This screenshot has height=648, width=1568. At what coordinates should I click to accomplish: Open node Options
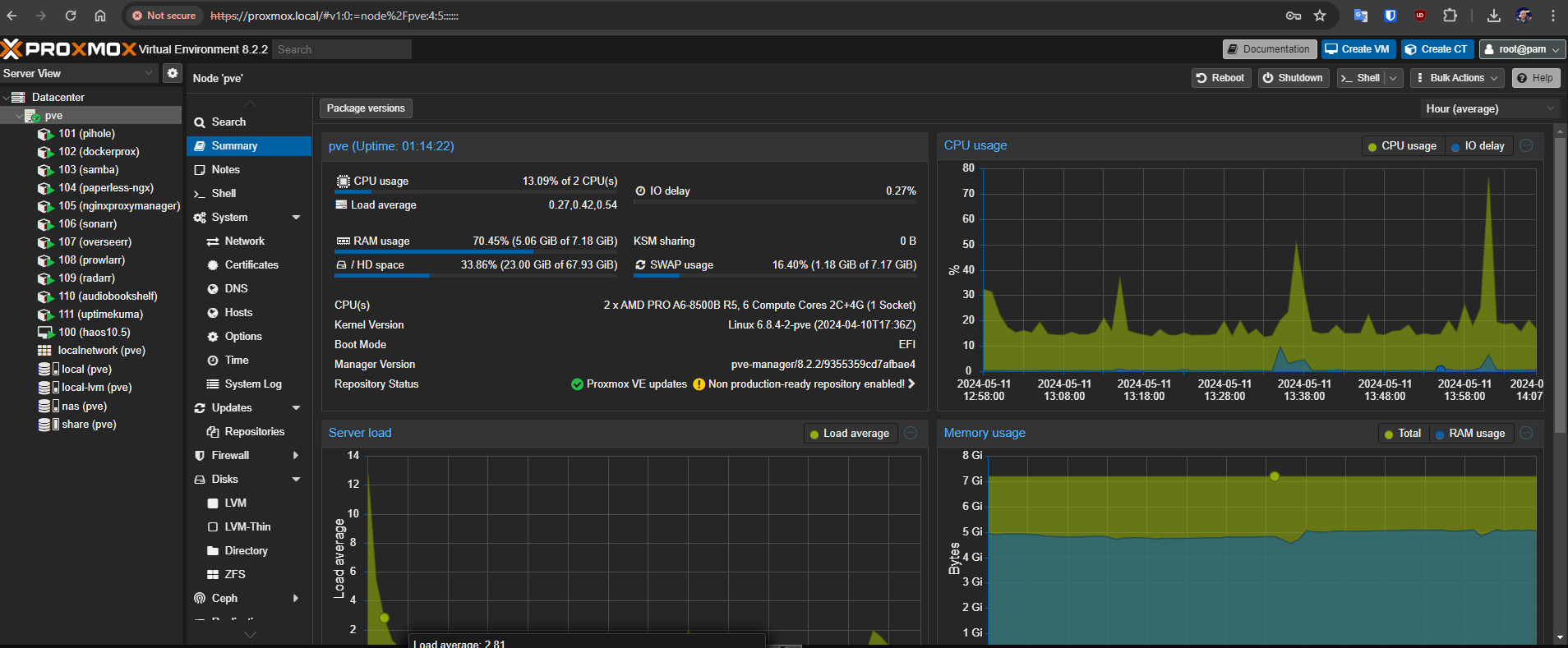click(249, 336)
